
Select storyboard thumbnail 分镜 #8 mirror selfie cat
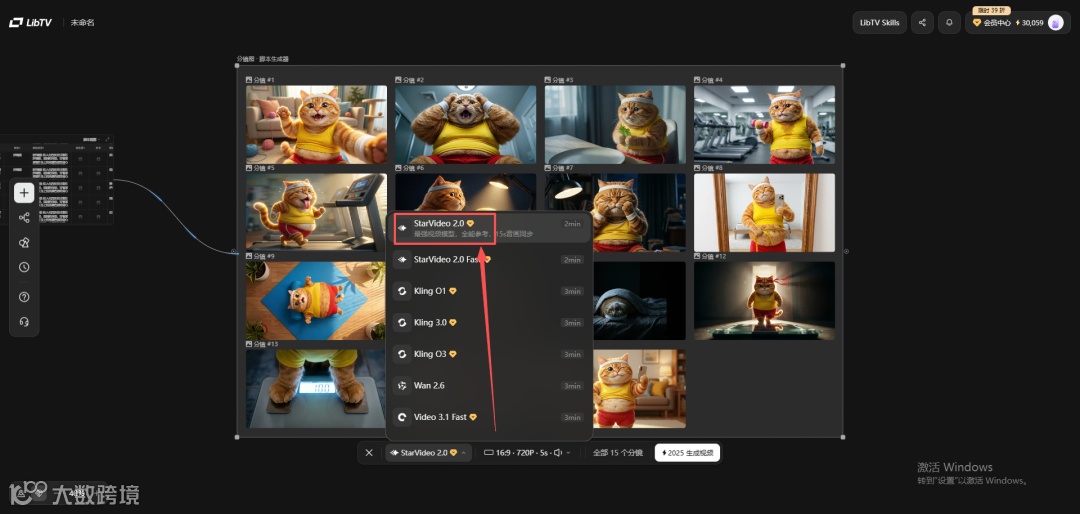click(765, 212)
